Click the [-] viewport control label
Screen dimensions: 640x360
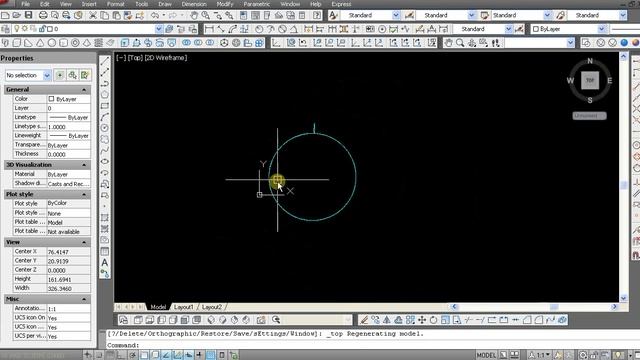pyautogui.click(x=121, y=58)
